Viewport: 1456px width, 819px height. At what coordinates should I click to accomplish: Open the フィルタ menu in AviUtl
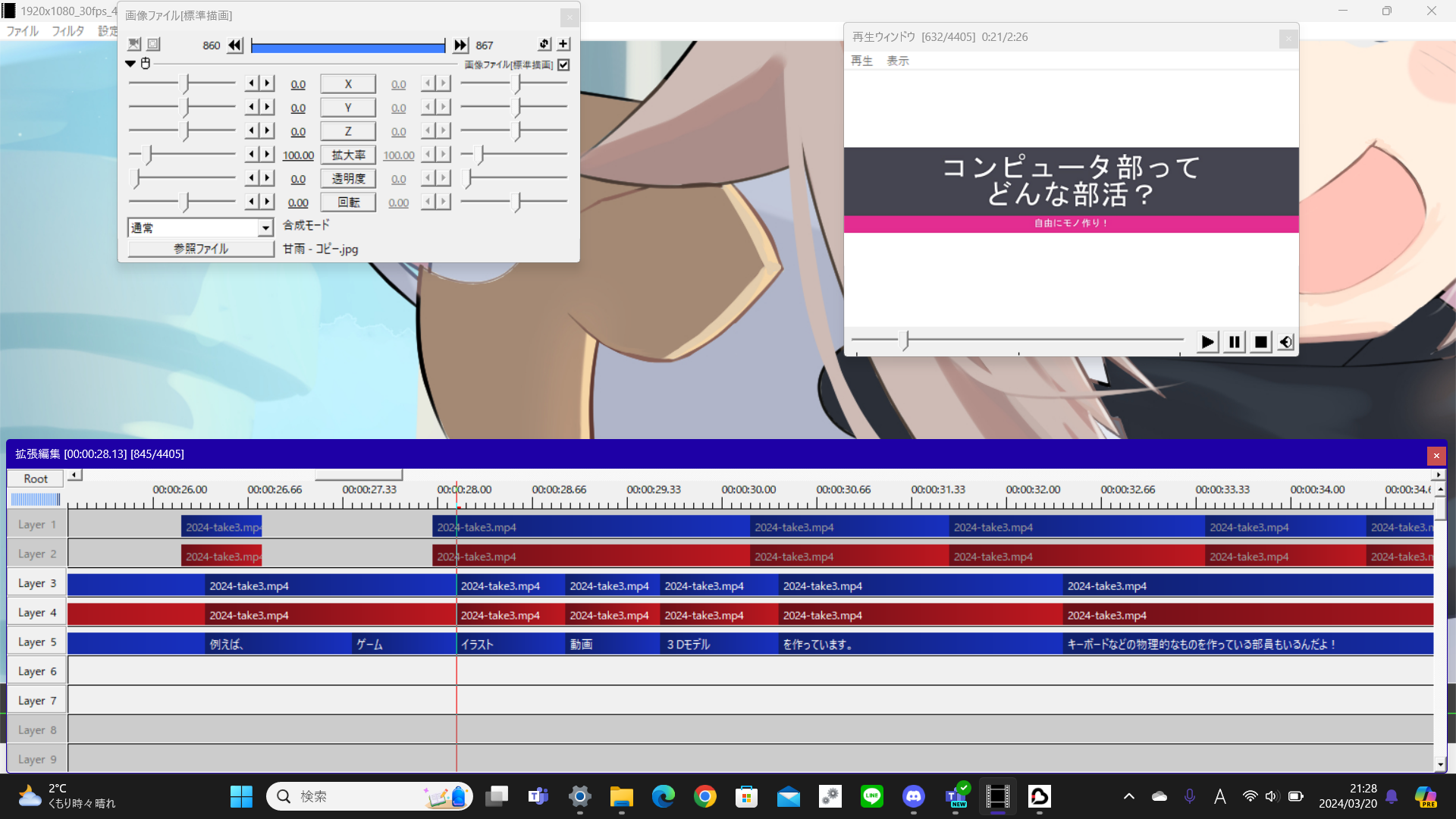click(67, 31)
